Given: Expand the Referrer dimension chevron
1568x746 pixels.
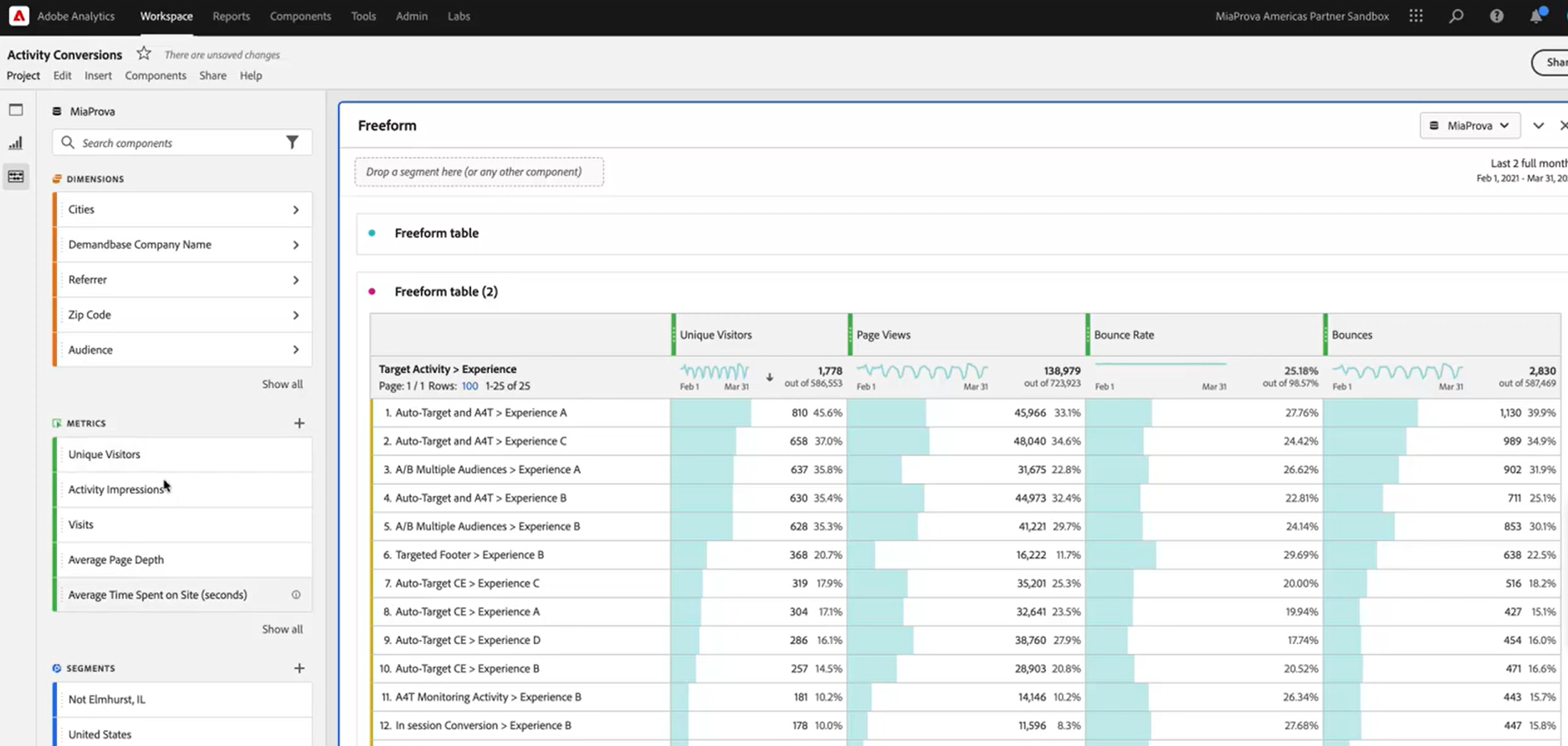Looking at the screenshot, I should click(295, 280).
